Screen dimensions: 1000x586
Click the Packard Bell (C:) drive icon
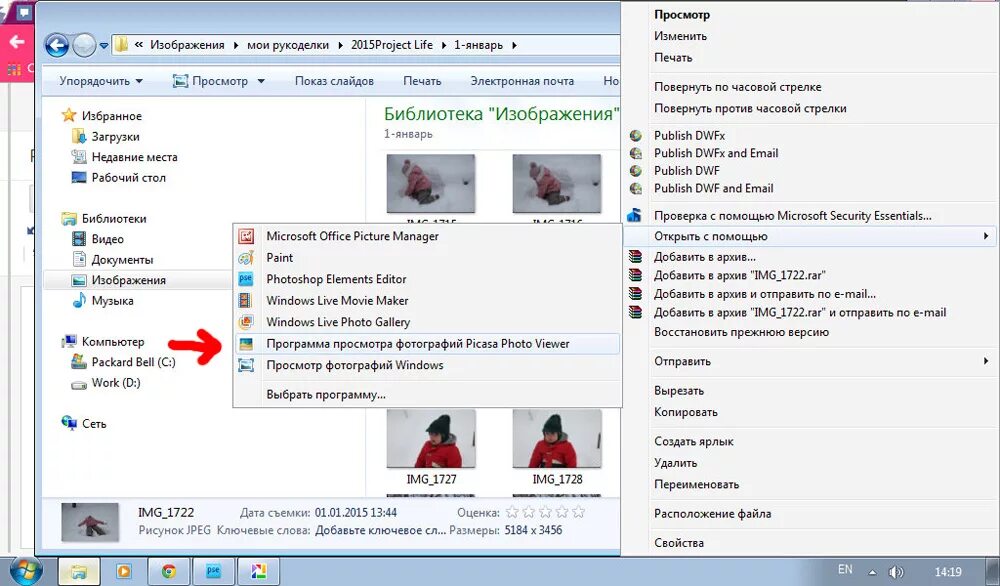pos(79,362)
